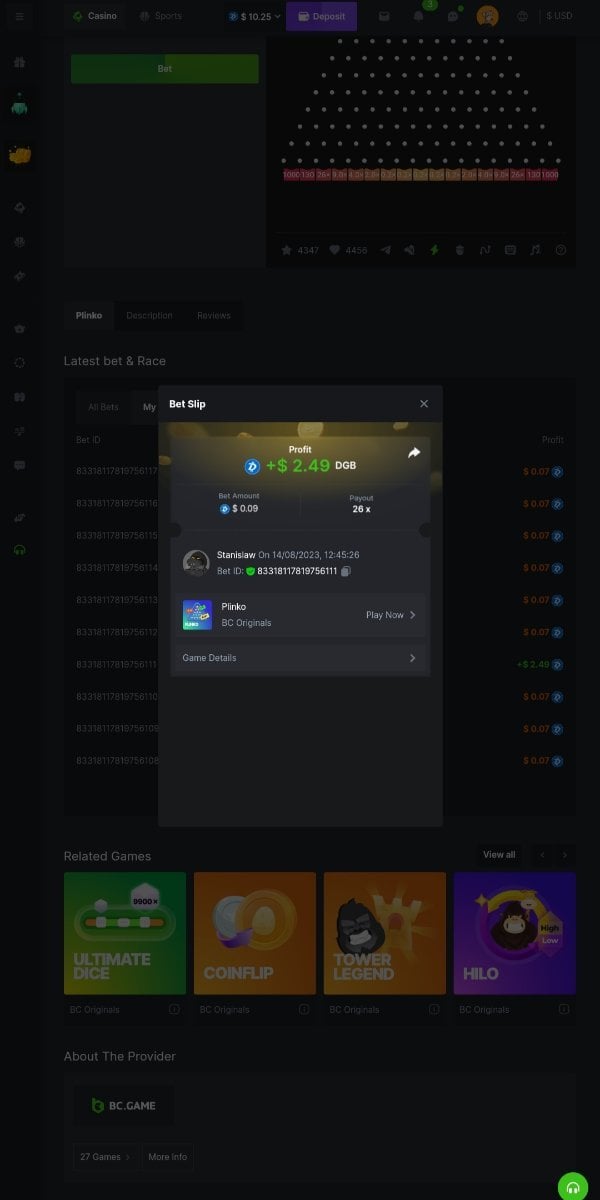Image resolution: width=600 pixels, height=1200 pixels.
Task: Open the $10.25 balance dropdown
Action: click(255, 16)
